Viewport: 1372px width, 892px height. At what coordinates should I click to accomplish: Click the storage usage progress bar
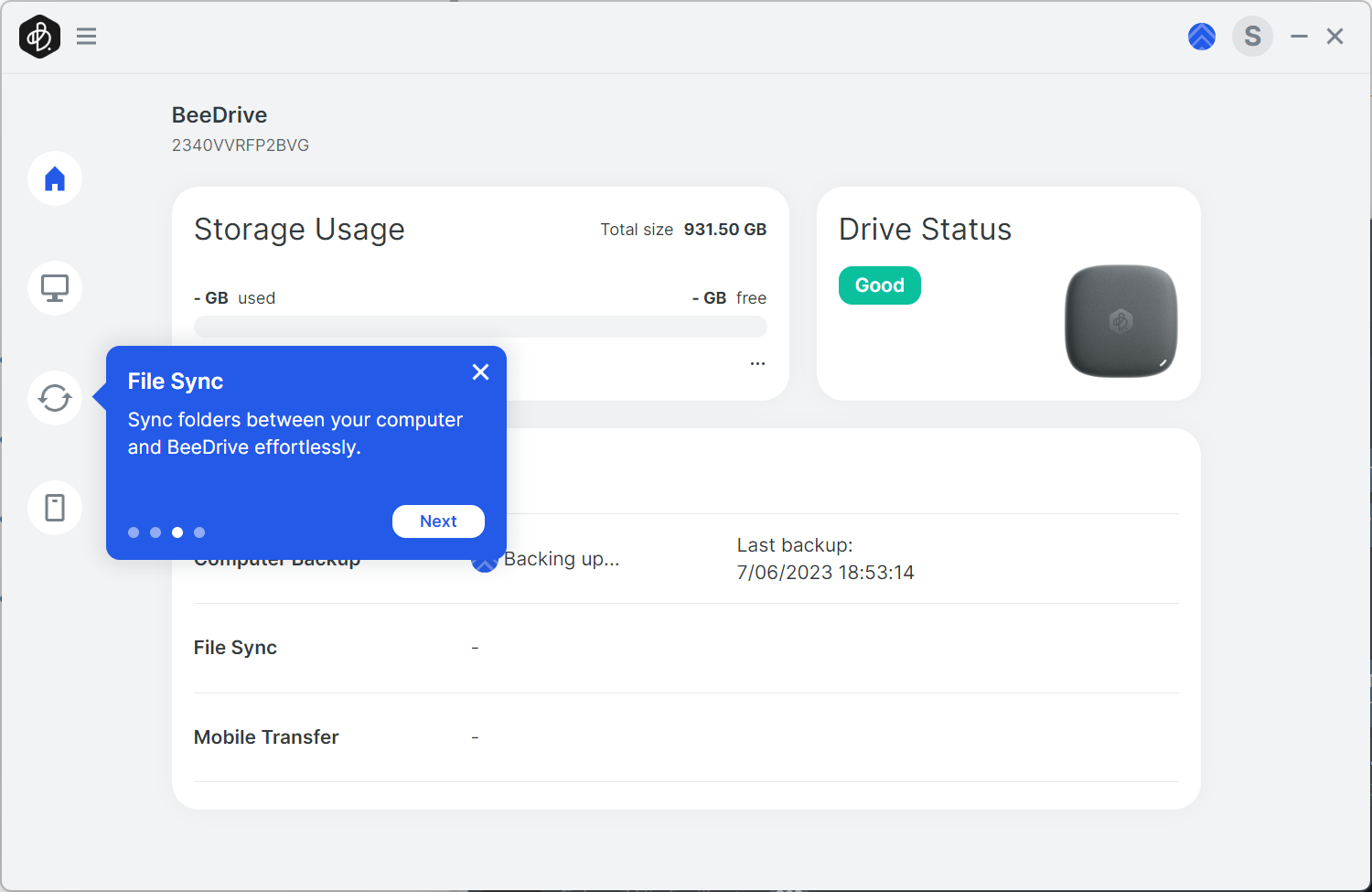(480, 327)
